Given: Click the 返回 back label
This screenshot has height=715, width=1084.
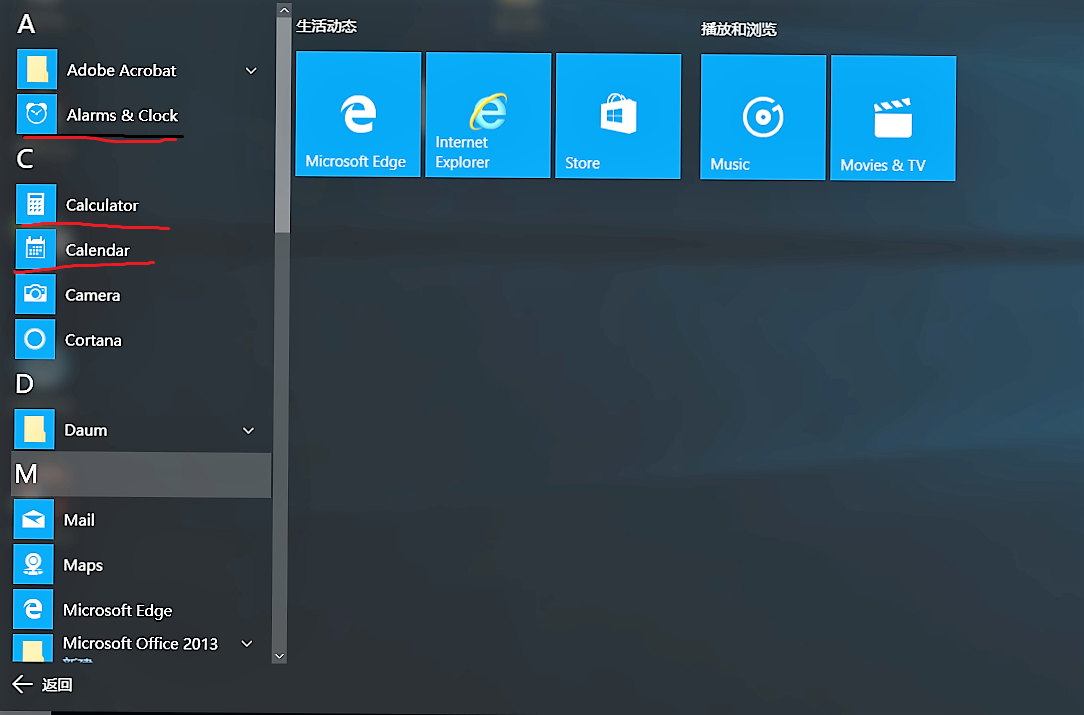Looking at the screenshot, I should coord(57,685).
